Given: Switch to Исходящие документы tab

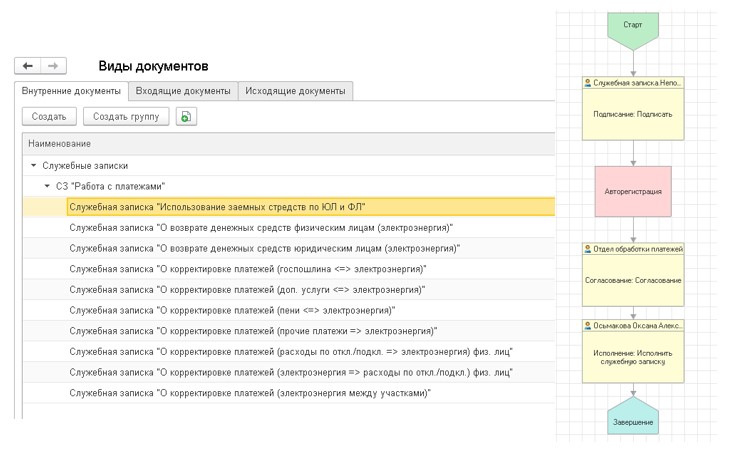Looking at the screenshot, I should click(295, 91).
